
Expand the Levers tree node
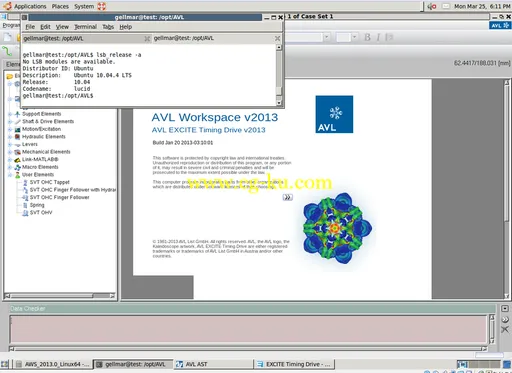[x=10, y=145]
